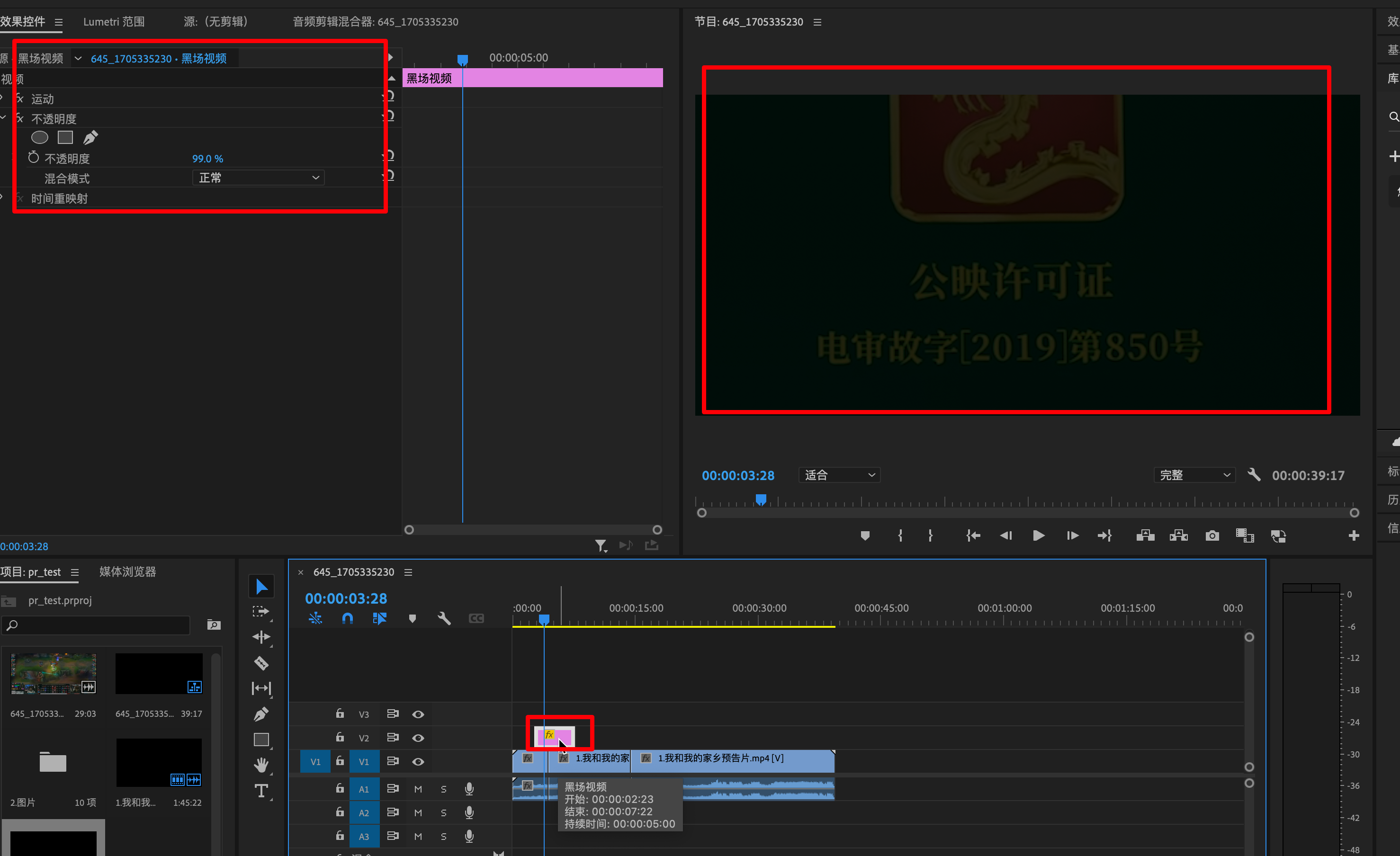Viewport: 1400px width, 856px height.
Task: Switch to 媒体浏览器 tab
Action: pyautogui.click(x=128, y=571)
